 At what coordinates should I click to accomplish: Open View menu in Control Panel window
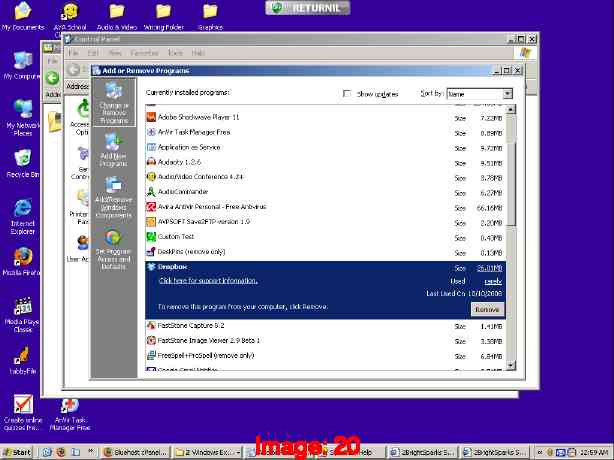tap(114, 52)
